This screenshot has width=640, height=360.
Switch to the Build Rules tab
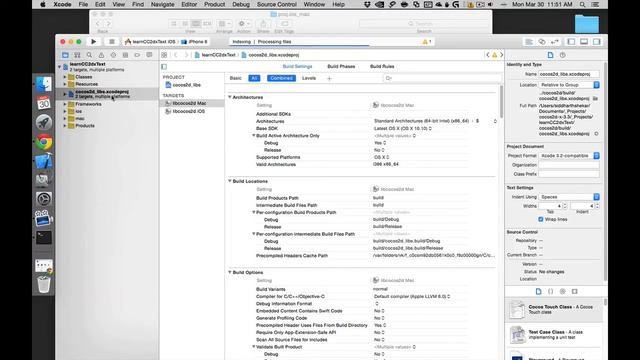(382, 66)
